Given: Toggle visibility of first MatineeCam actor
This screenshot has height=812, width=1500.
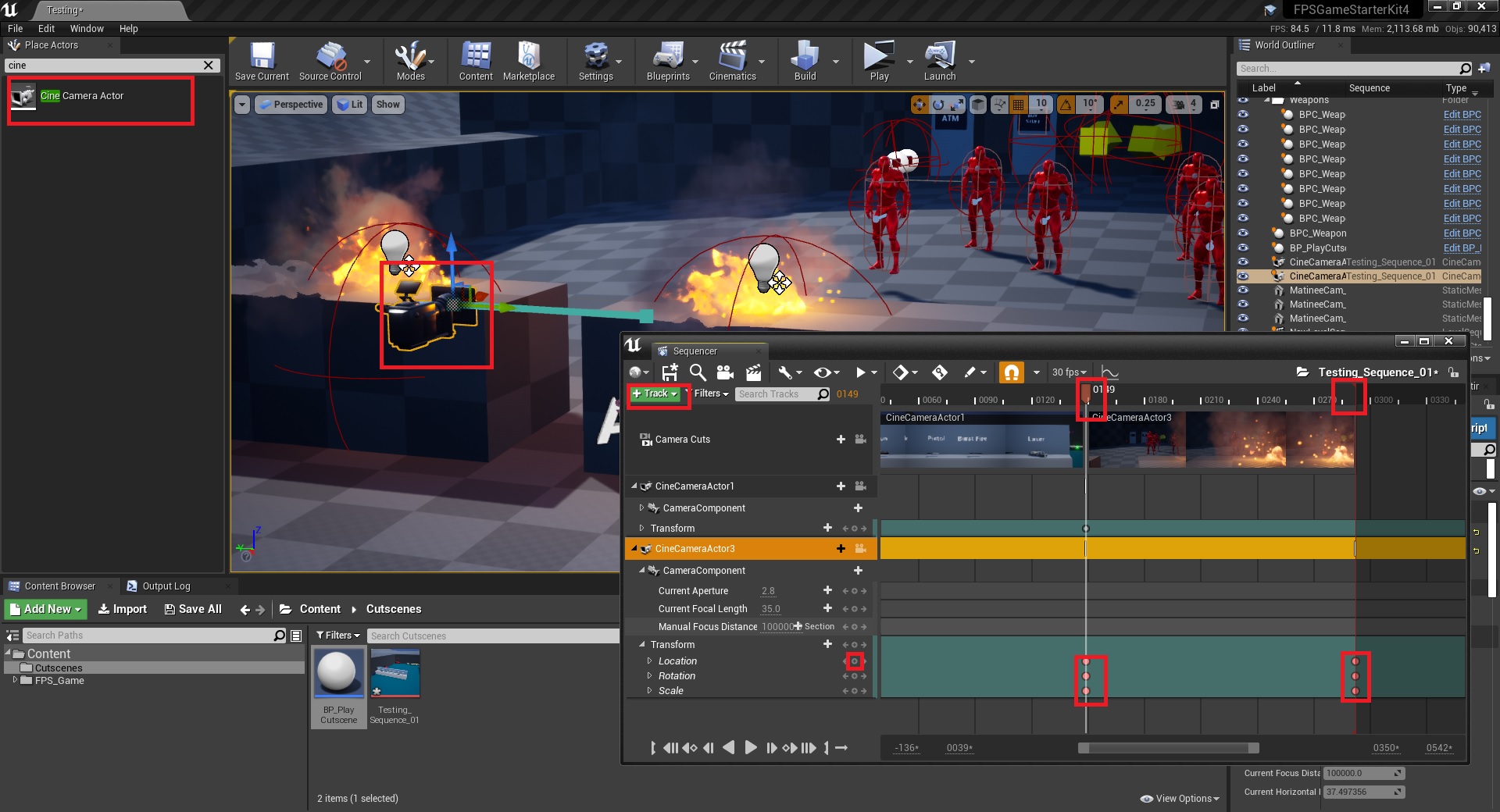Looking at the screenshot, I should click(x=1243, y=290).
